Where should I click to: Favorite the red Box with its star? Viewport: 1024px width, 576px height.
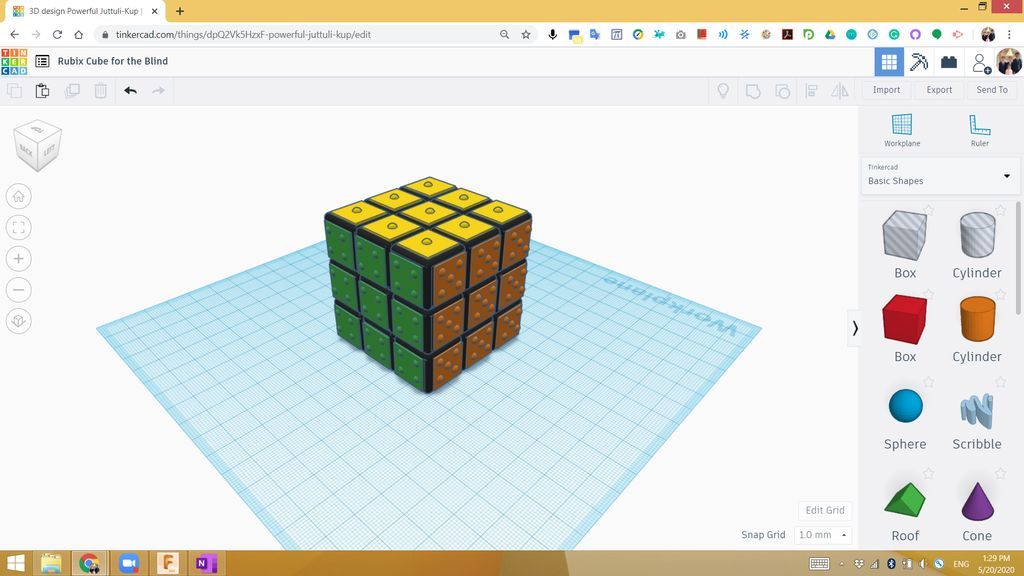[928, 295]
